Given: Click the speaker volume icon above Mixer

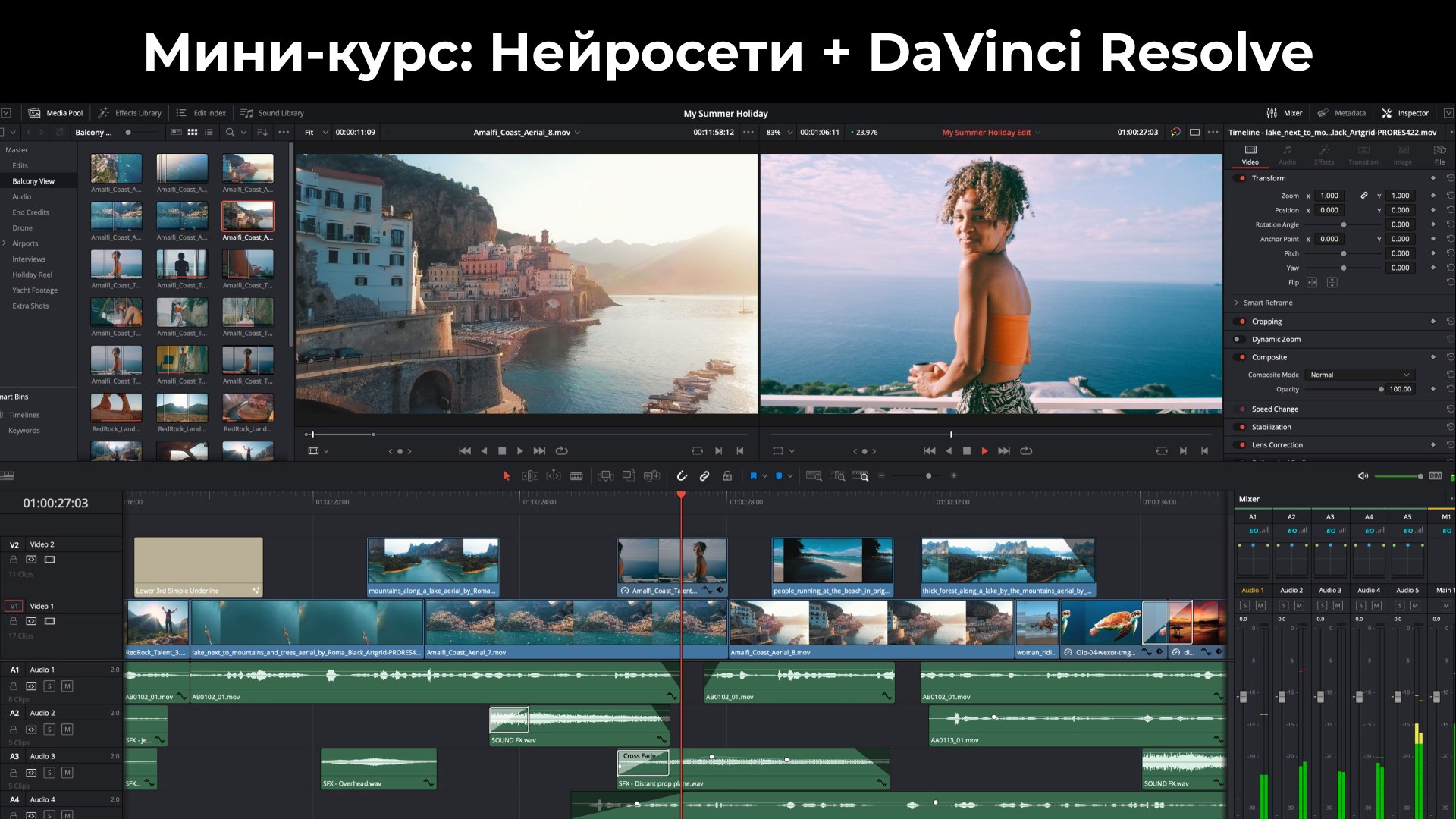Looking at the screenshot, I should tap(1363, 476).
